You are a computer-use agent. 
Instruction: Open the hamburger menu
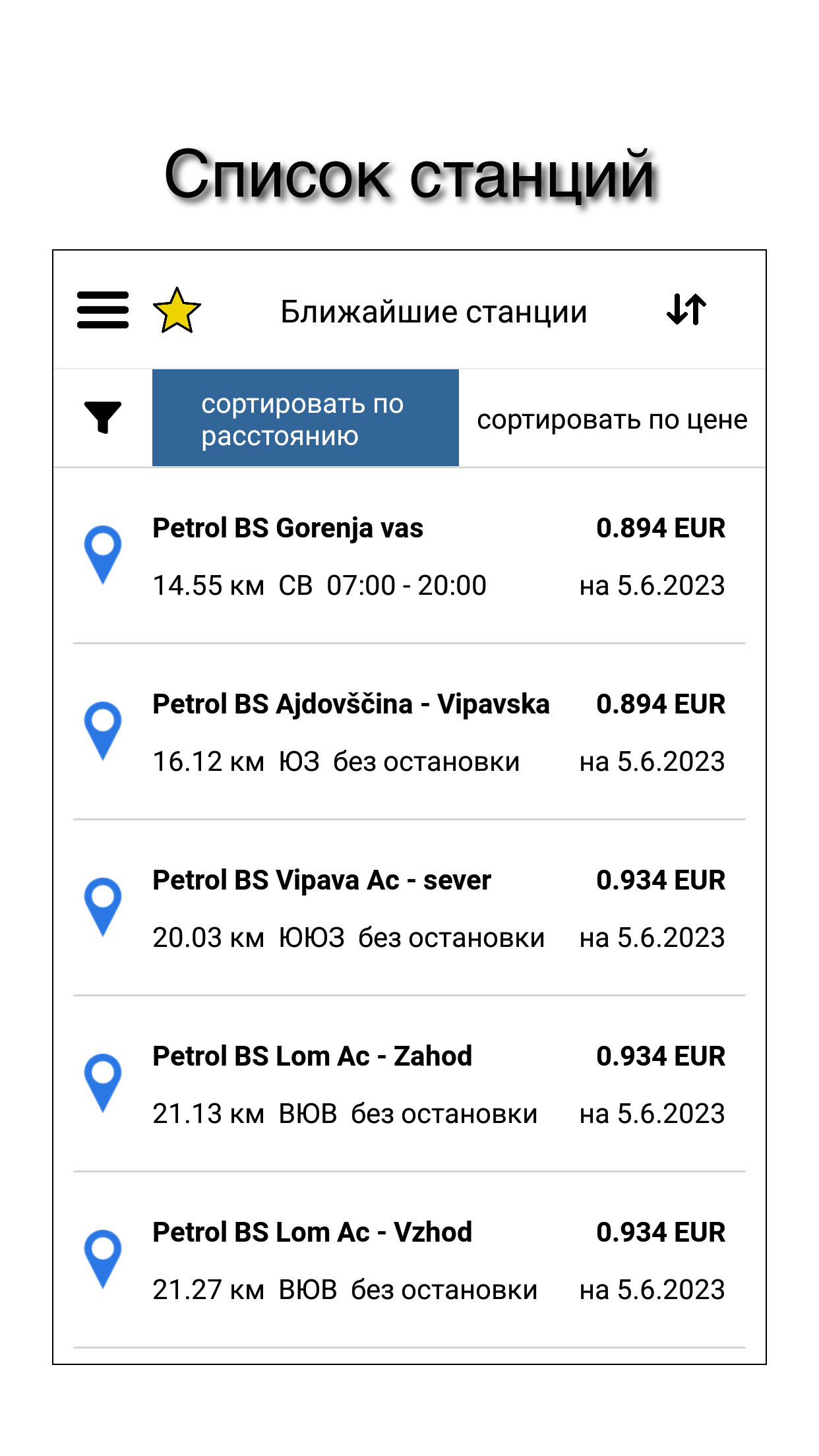(x=103, y=310)
